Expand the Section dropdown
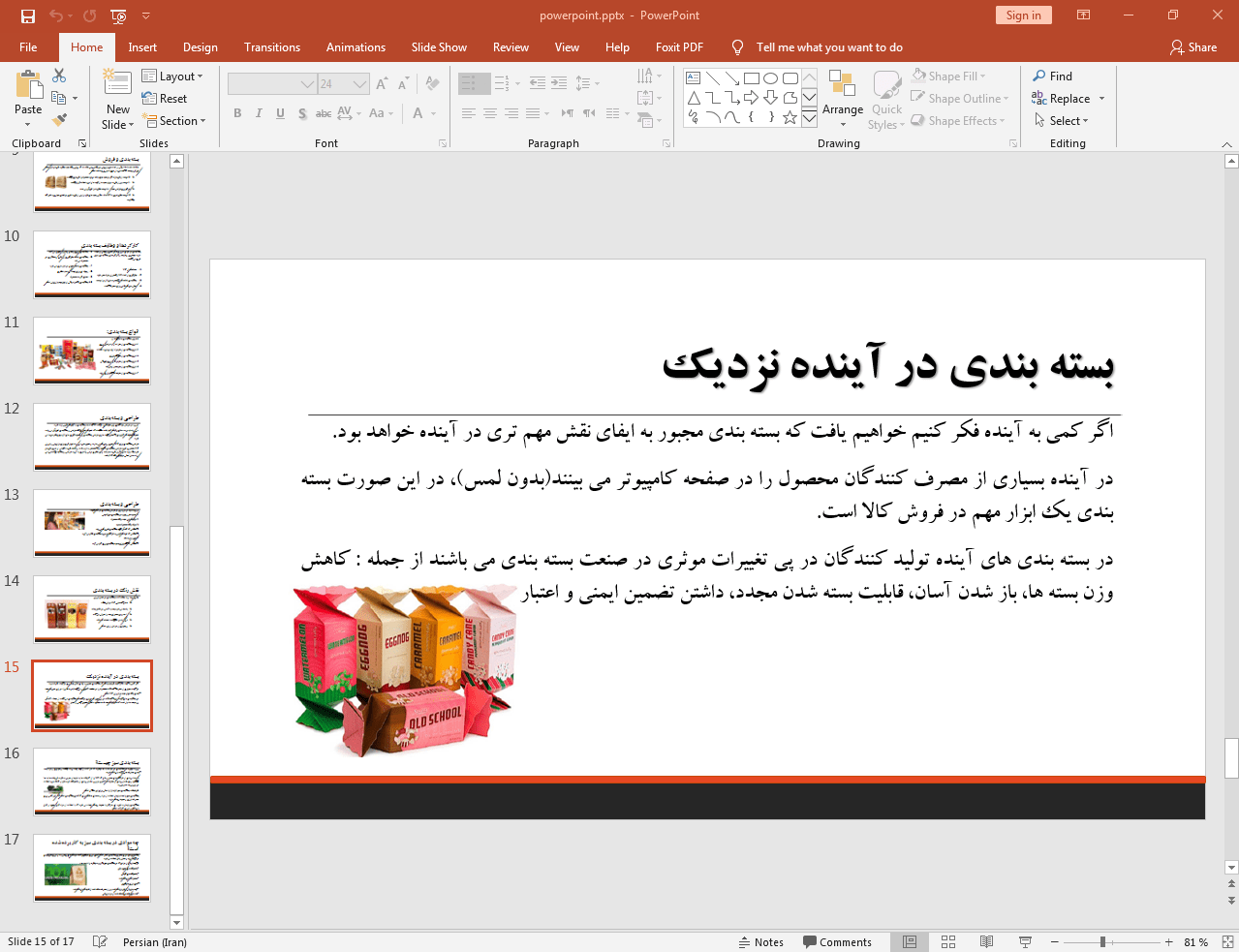Screen dimensions: 1239x952 [x=175, y=120]
